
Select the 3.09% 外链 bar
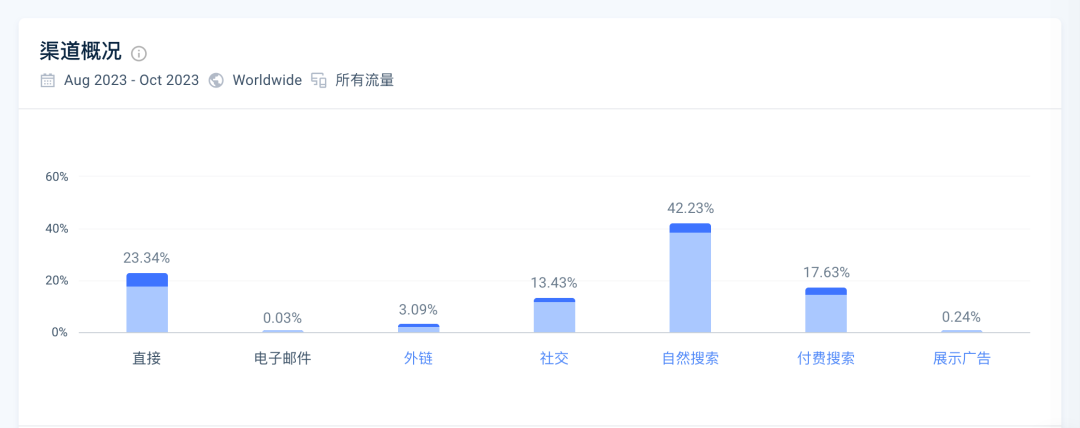tap(419, 328)
